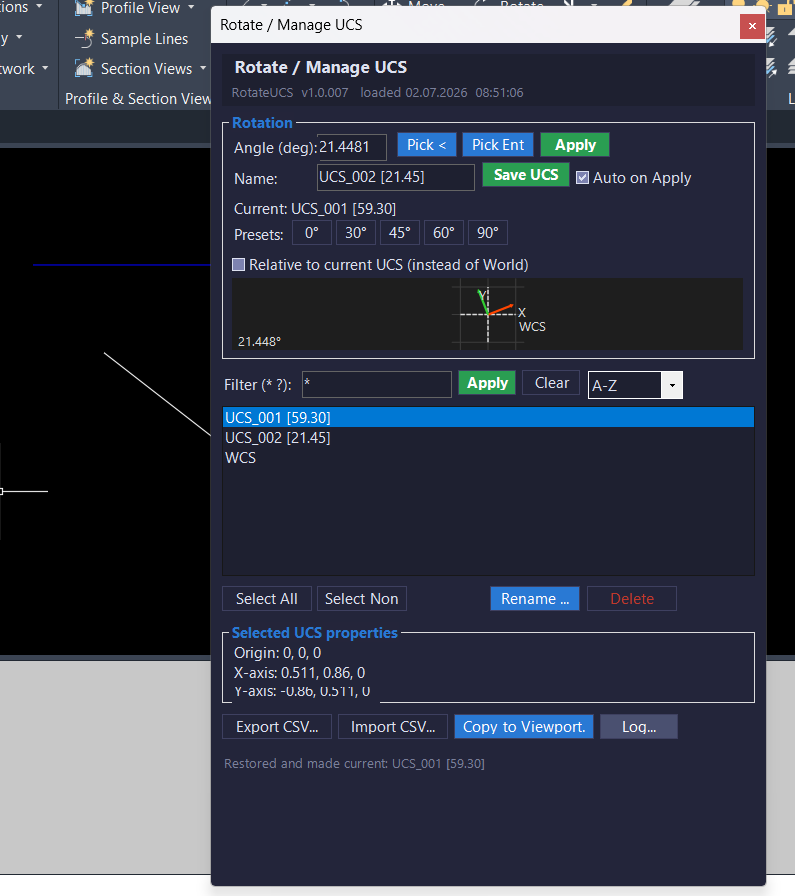The height and width of the screenshot is (896, 795).
Task: Click the status message Restored and made current
Action: [x=354, y=763]
